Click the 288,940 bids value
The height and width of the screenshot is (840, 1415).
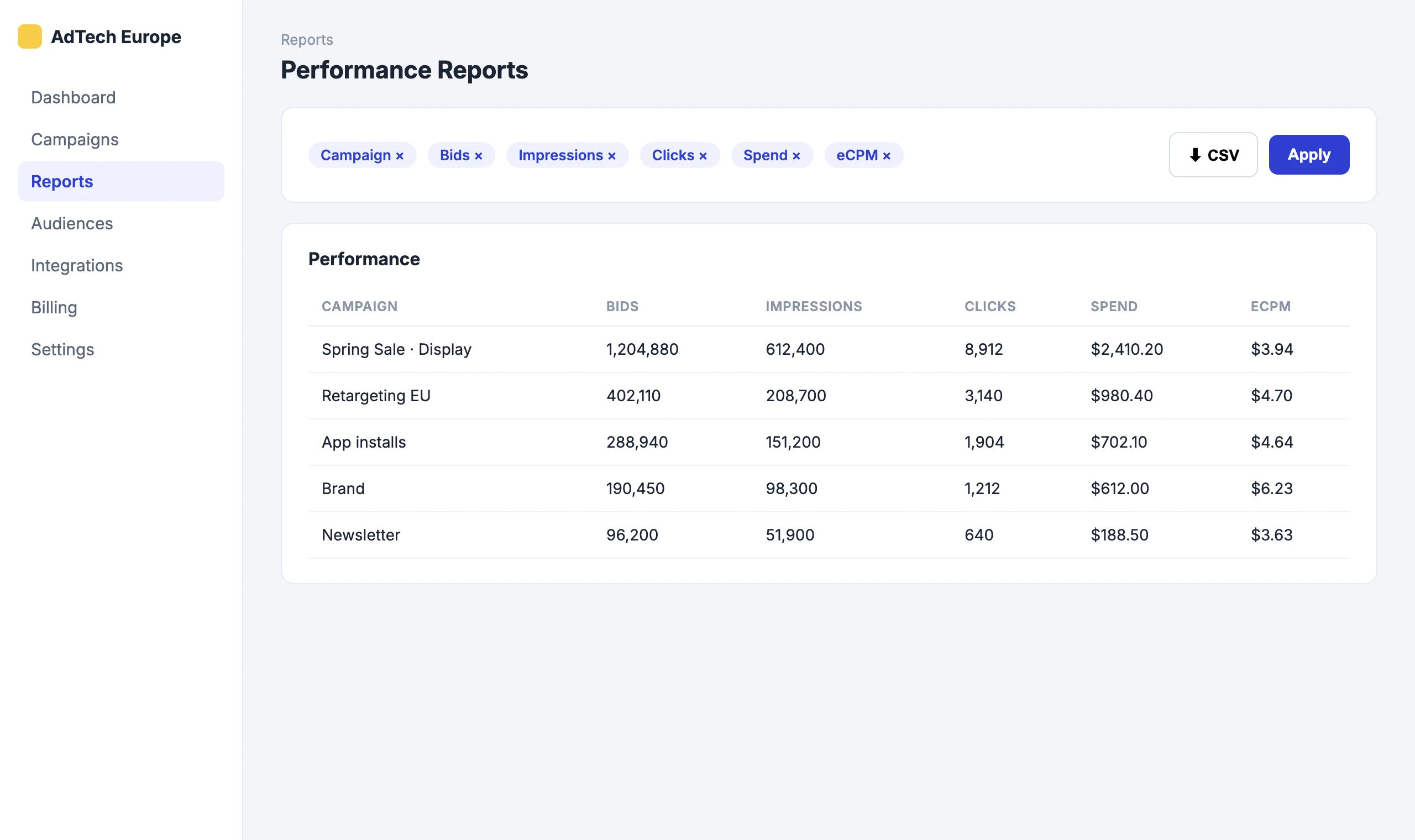637,442
